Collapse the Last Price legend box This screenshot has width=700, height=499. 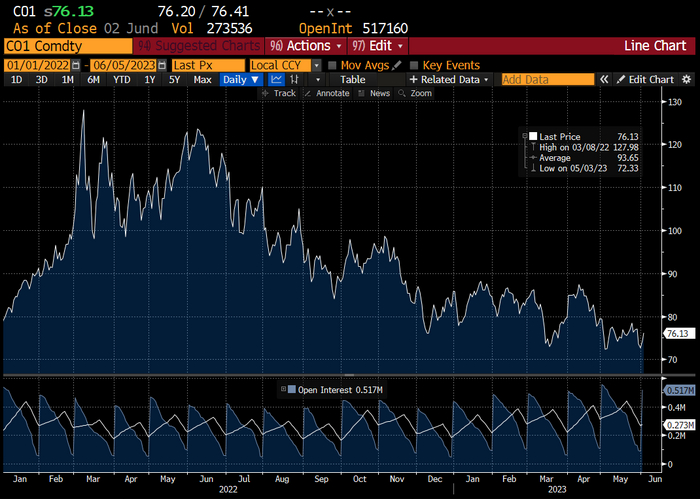point(525,135)
